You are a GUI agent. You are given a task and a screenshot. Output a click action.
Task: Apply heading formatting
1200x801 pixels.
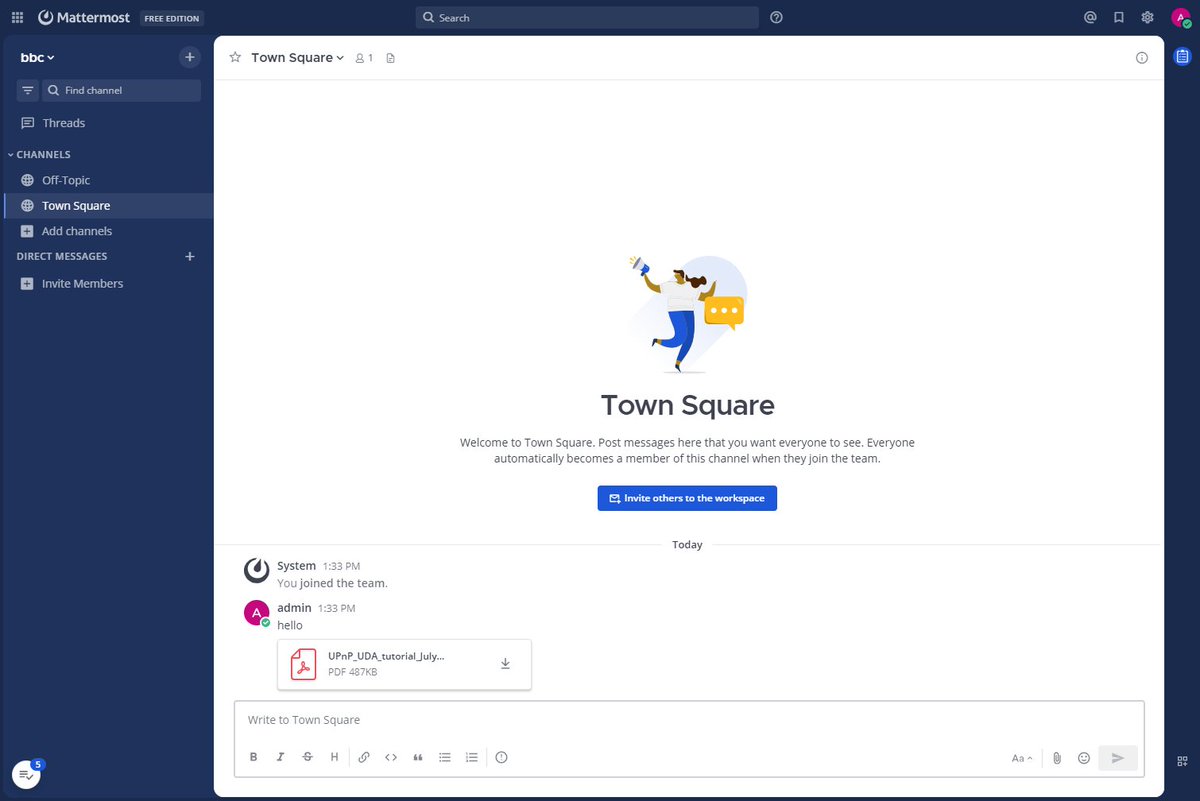click(x=334, y=757)
